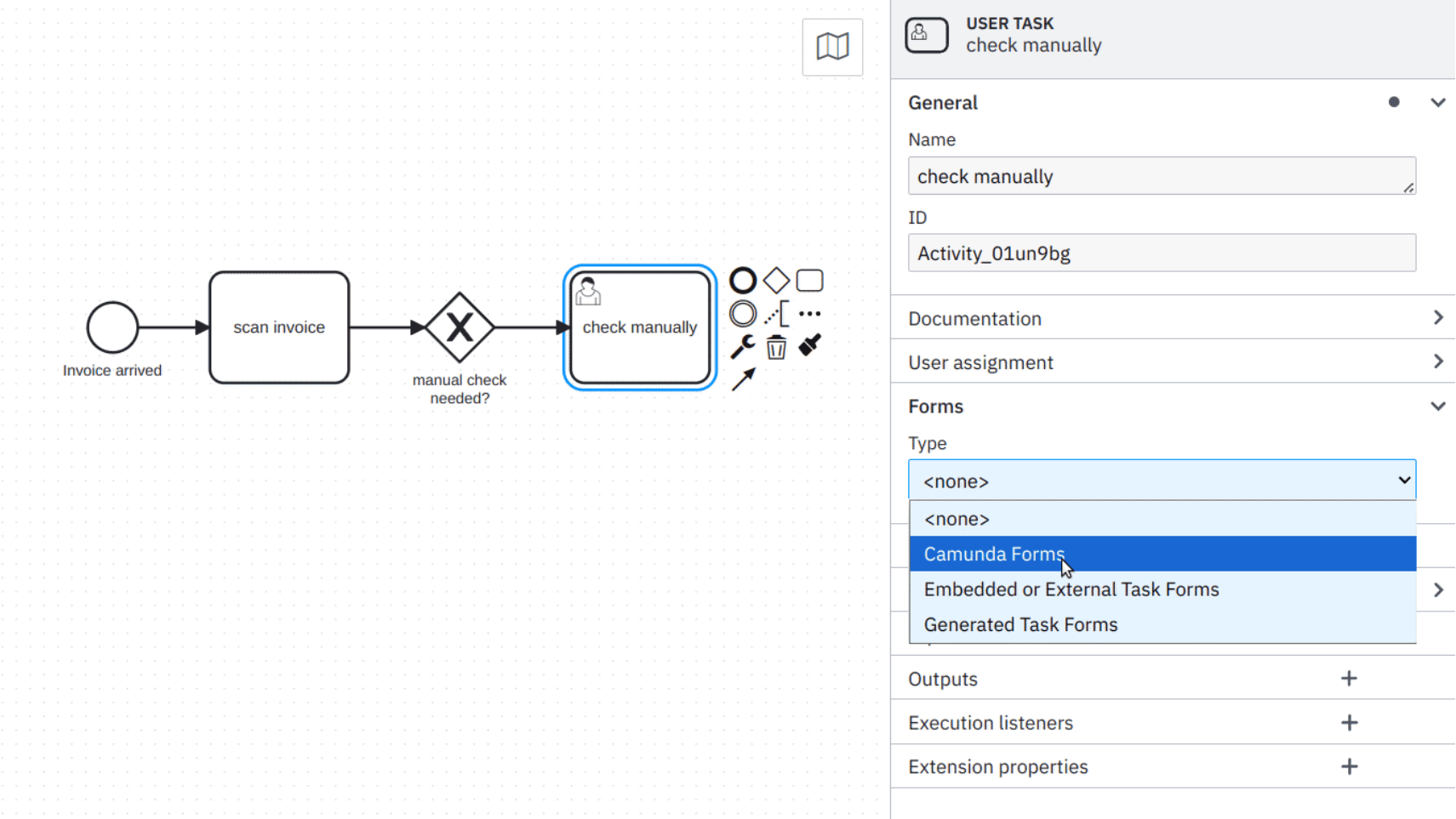Screen dimensions: 1456x819
Task: Click the Extension properties section title
Action: click(998, 767)
